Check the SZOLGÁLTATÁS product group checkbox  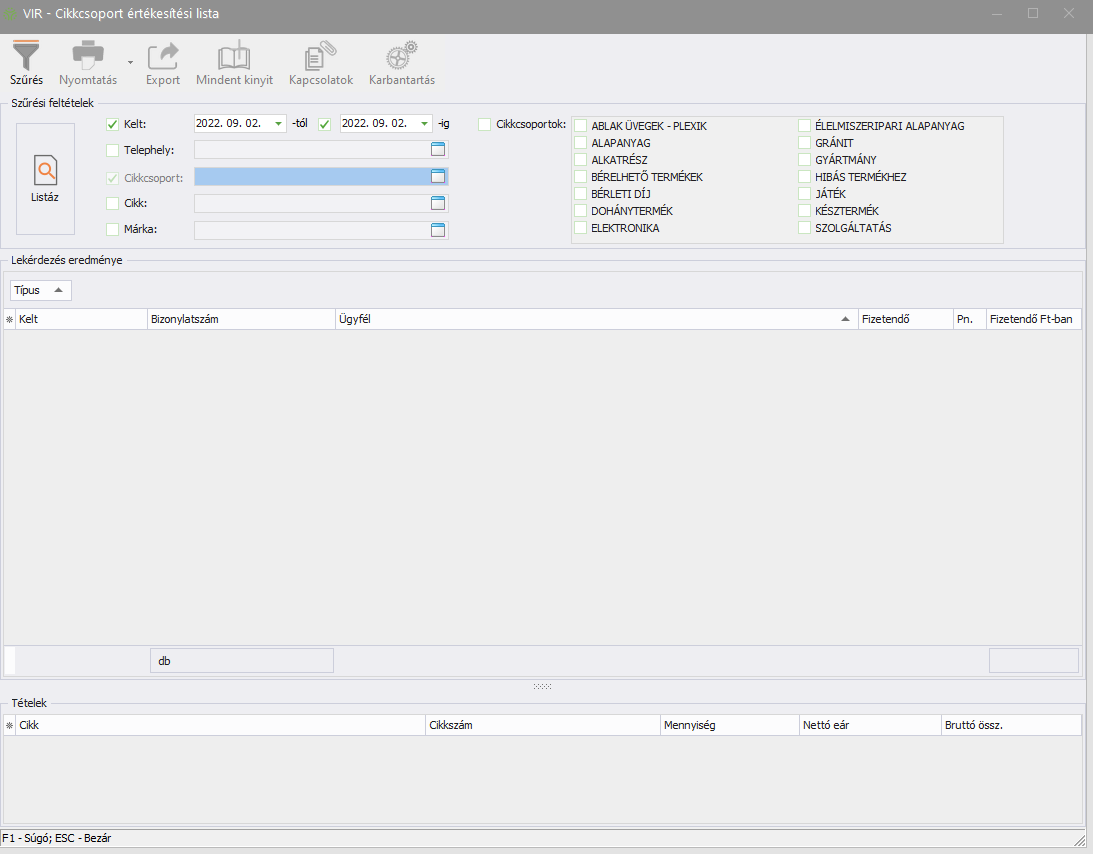[x=805, y=228]
